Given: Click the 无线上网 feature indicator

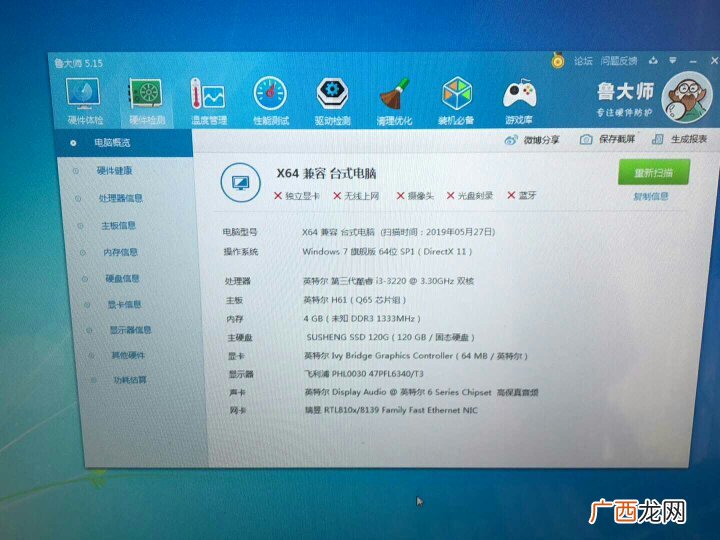Looking at the screenshot, I should pyautogui.click(x=356, y=196).
